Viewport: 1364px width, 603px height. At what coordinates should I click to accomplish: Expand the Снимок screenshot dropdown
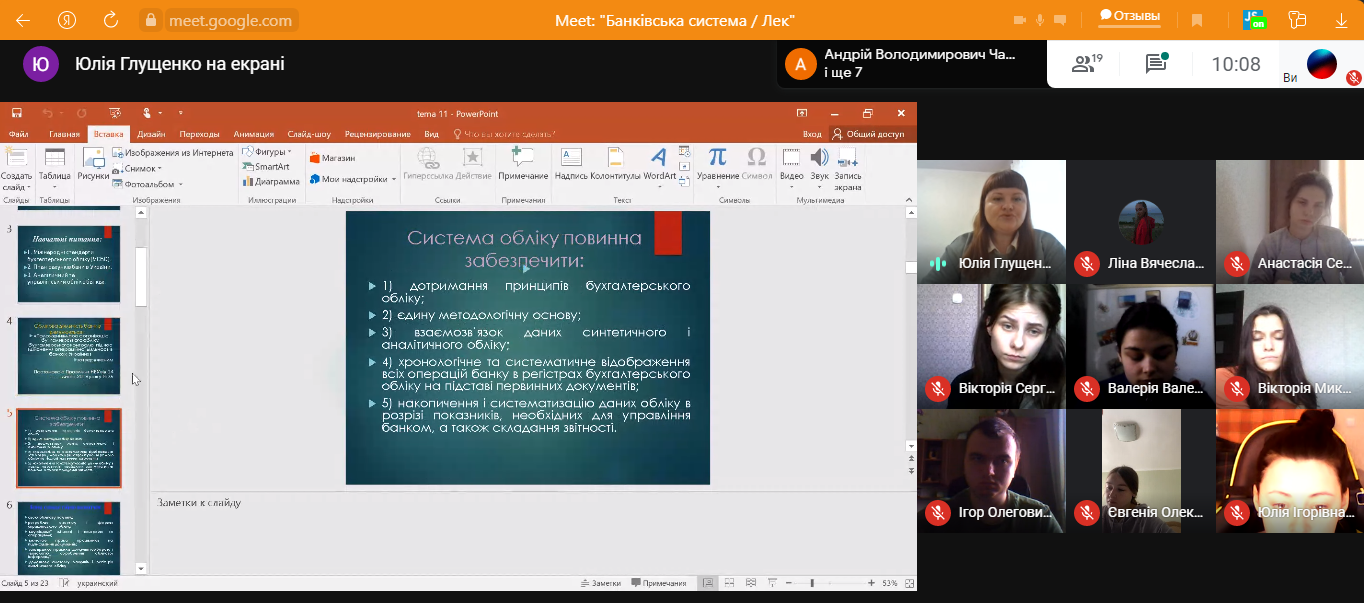coord(139,168)
